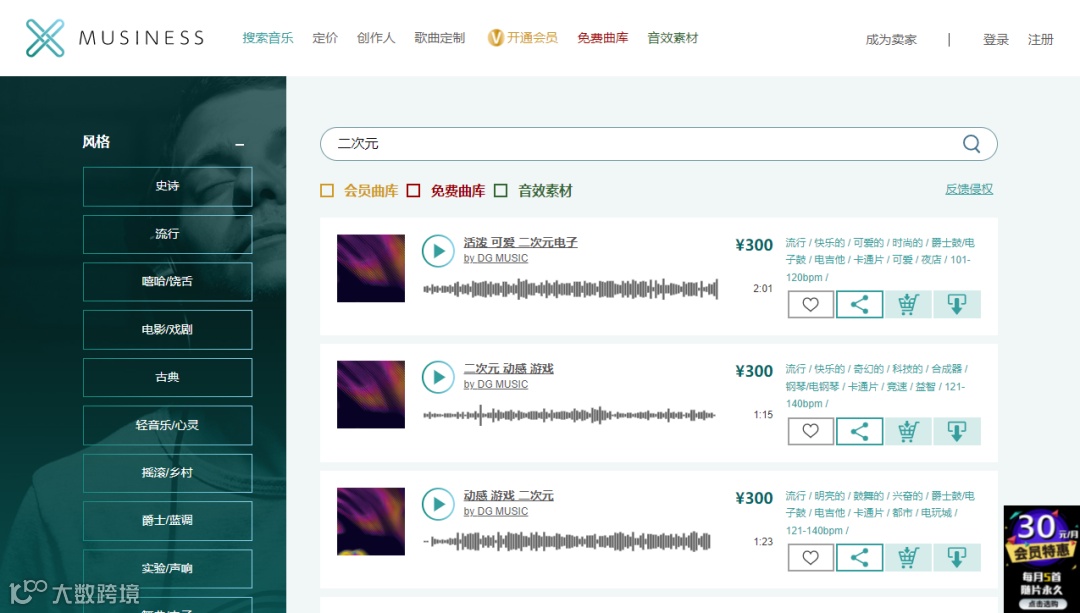
Task: Seek in waveform of 二次元 动感 游戏
Action: [570, 415]
